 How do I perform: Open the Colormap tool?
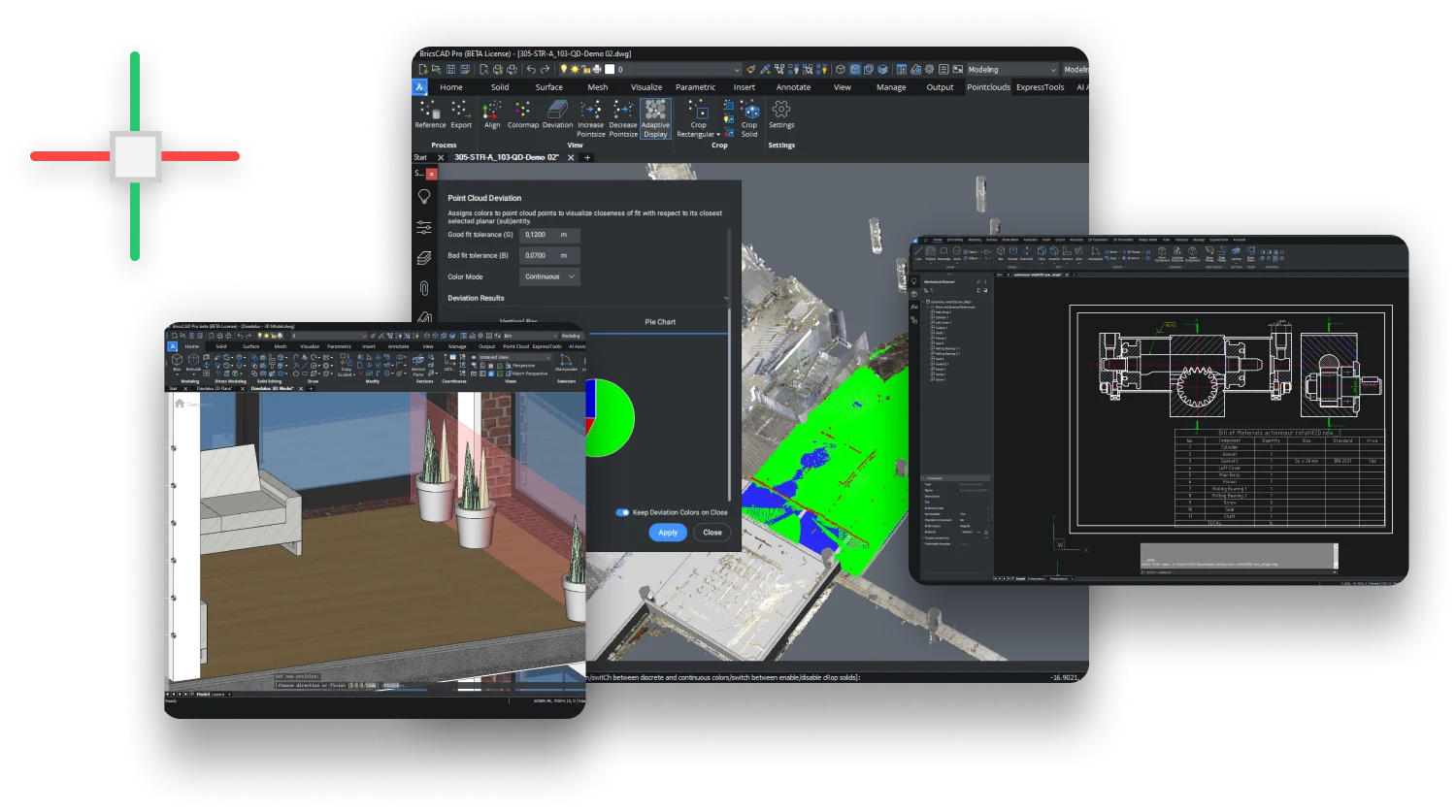(522, 114)
